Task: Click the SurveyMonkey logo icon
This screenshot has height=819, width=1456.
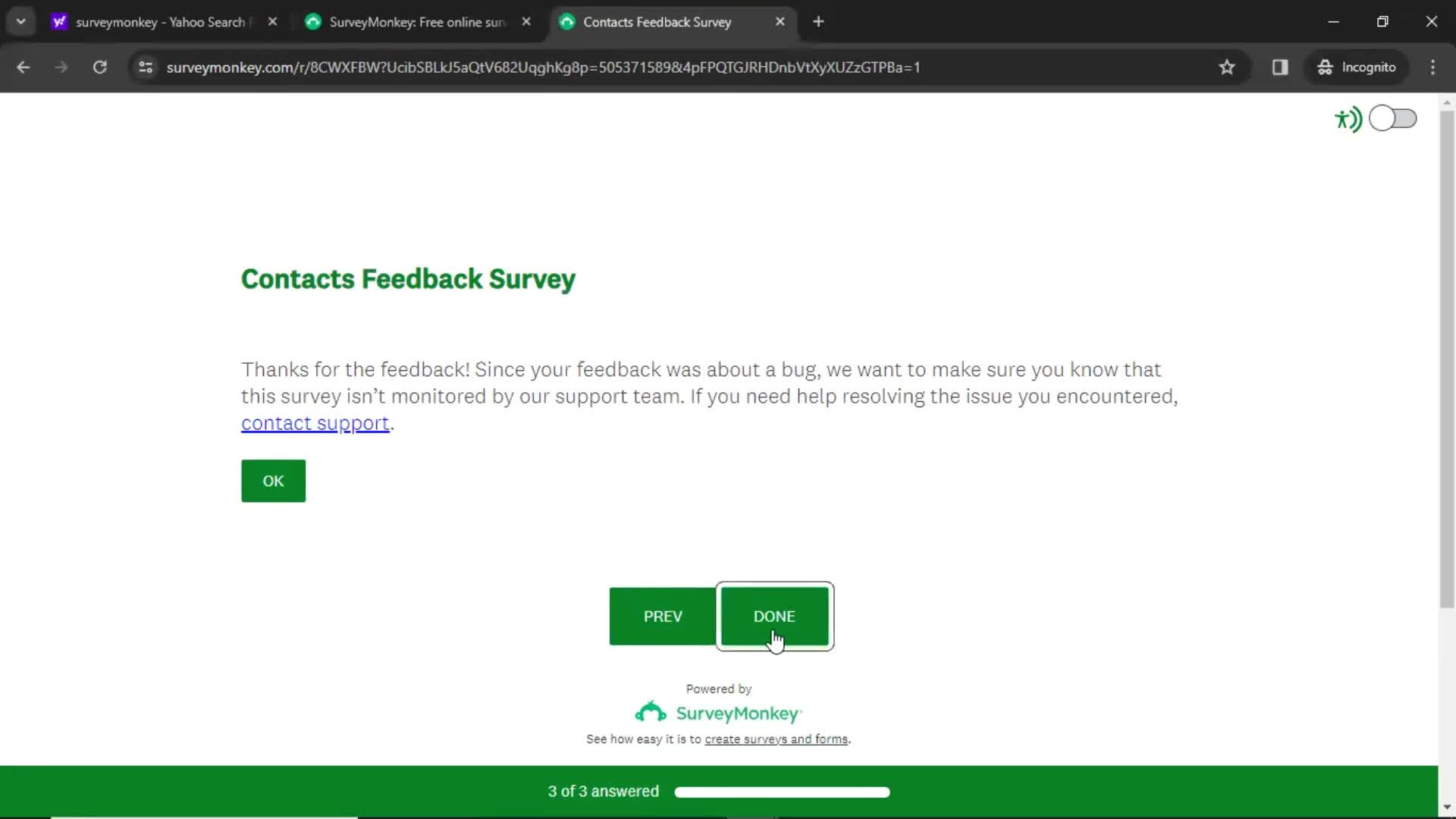Action: click(x=650, y=712)
